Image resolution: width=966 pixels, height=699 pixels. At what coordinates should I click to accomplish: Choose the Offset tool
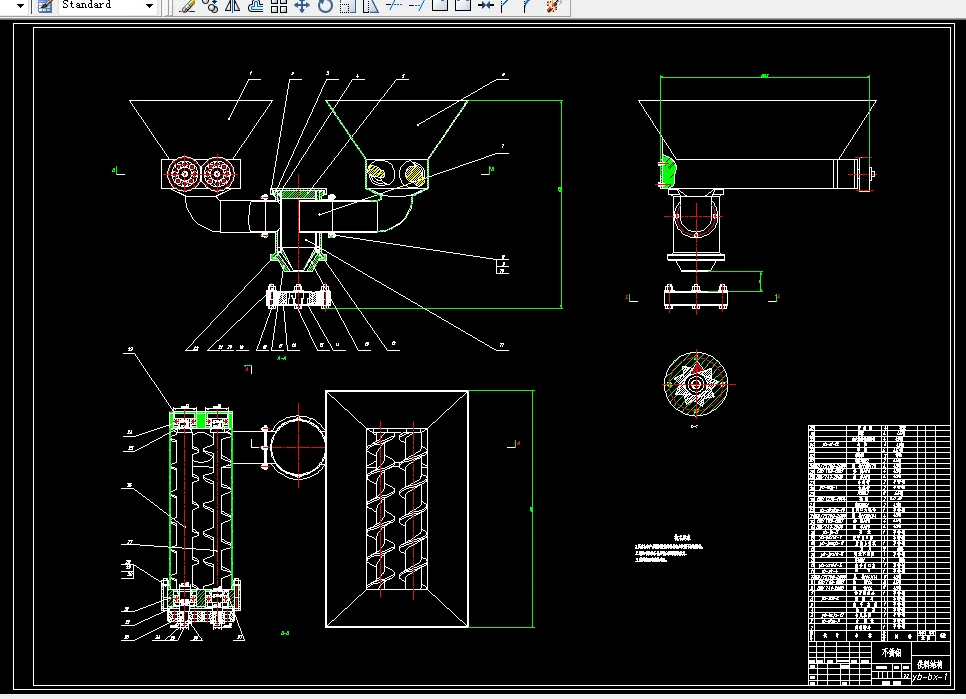(x=256, y=6)
